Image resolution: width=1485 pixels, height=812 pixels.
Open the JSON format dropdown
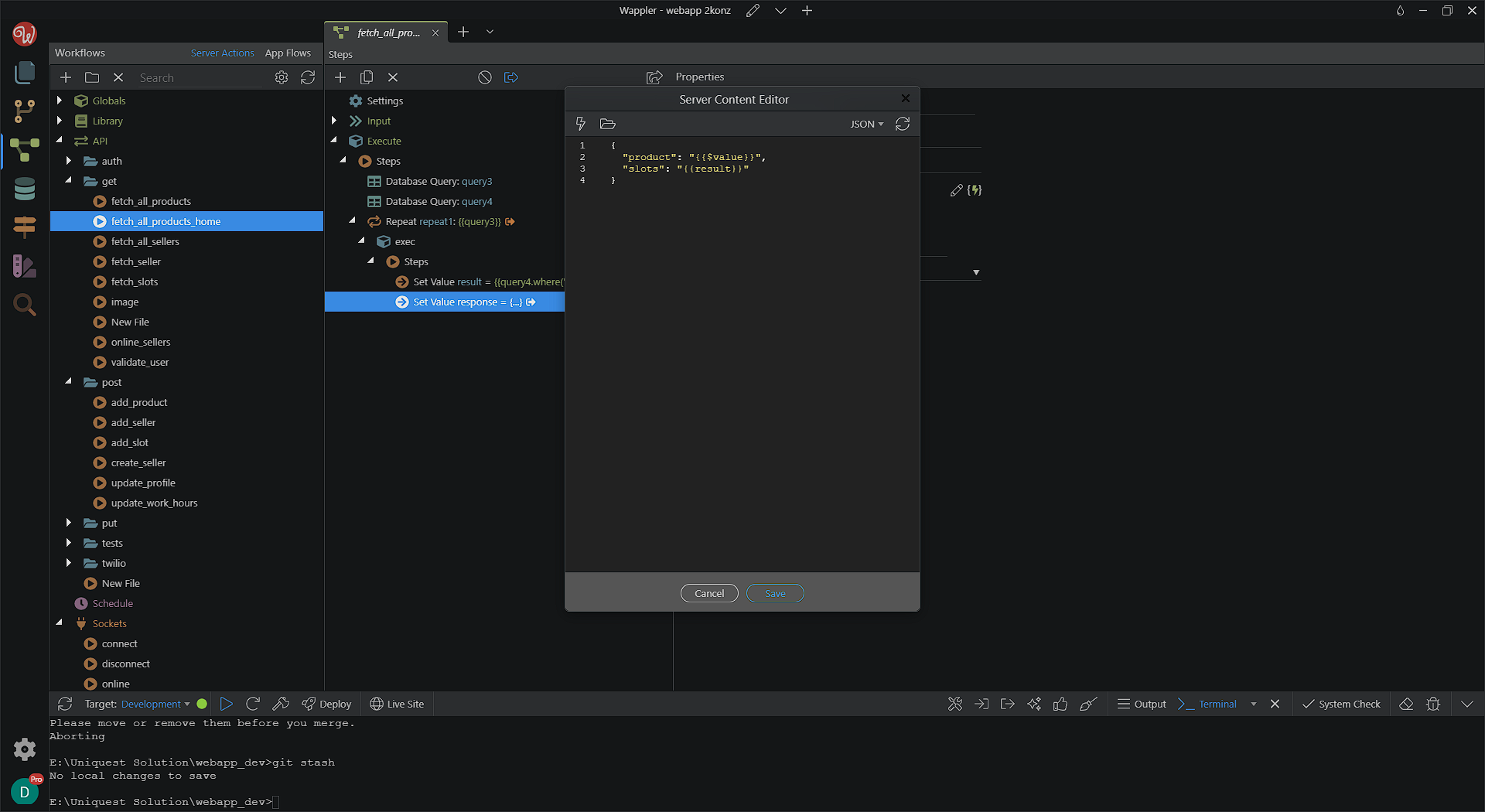[866, 124]
